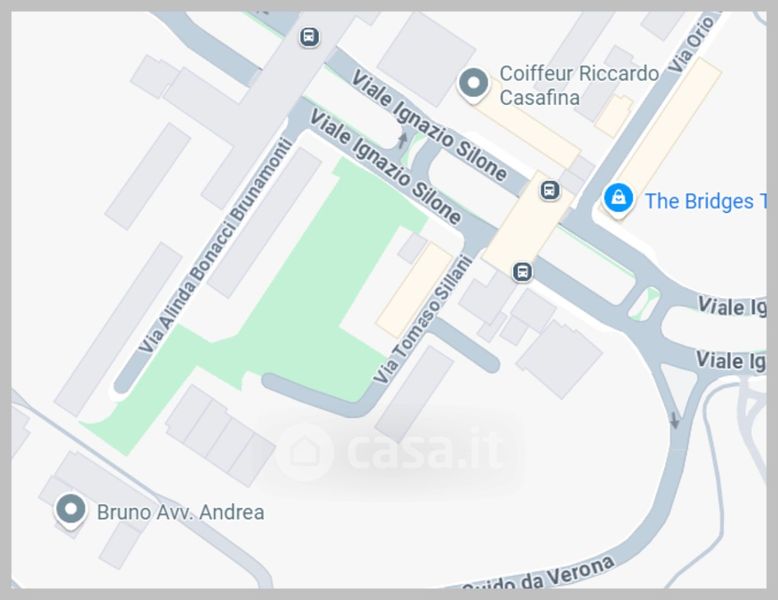This screenshot has height=600, width=778.
Task: Click the casa.it house logo watermark
Action: 304,452
